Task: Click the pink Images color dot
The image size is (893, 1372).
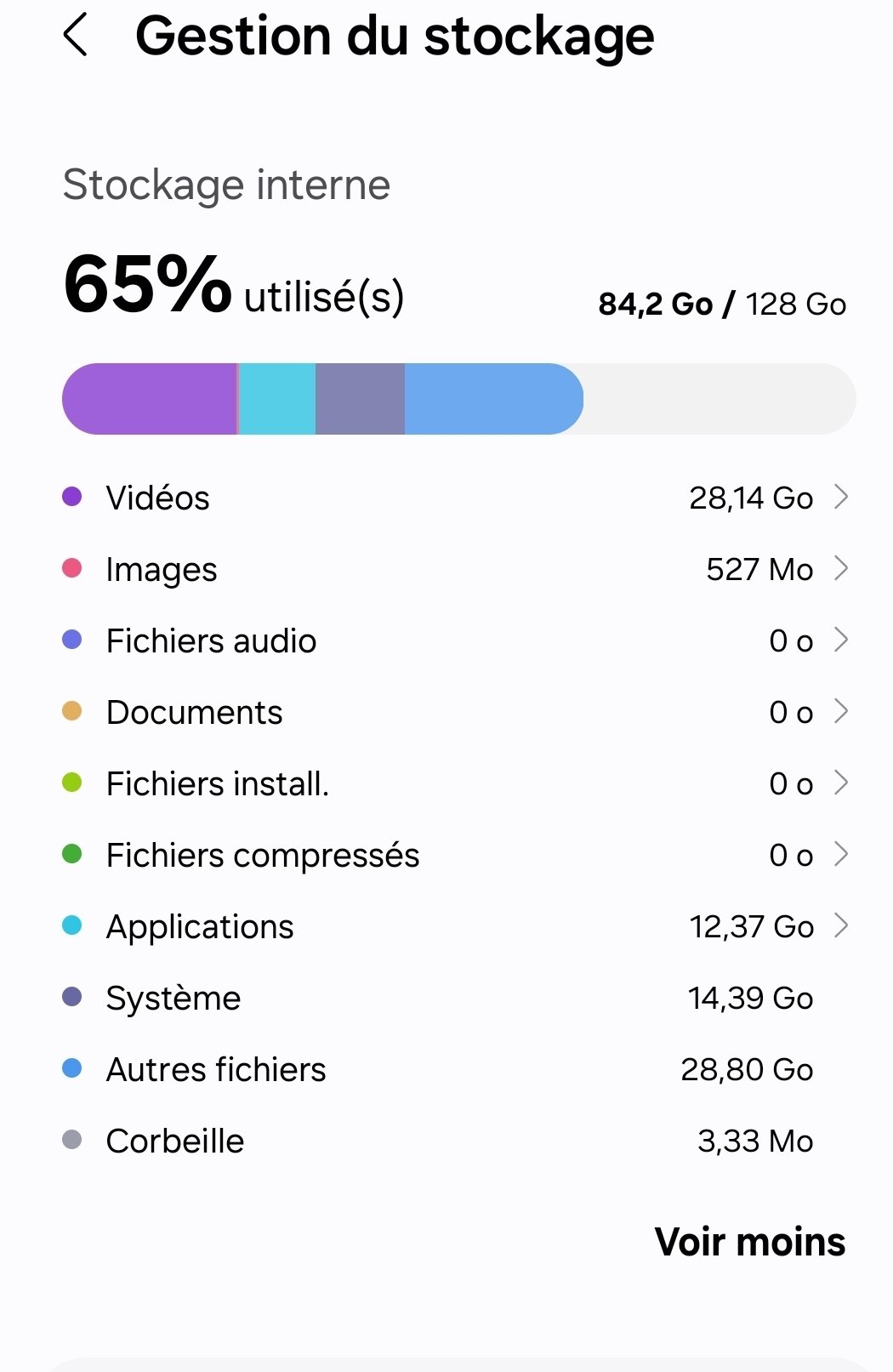Action: [x=72, y=568]
